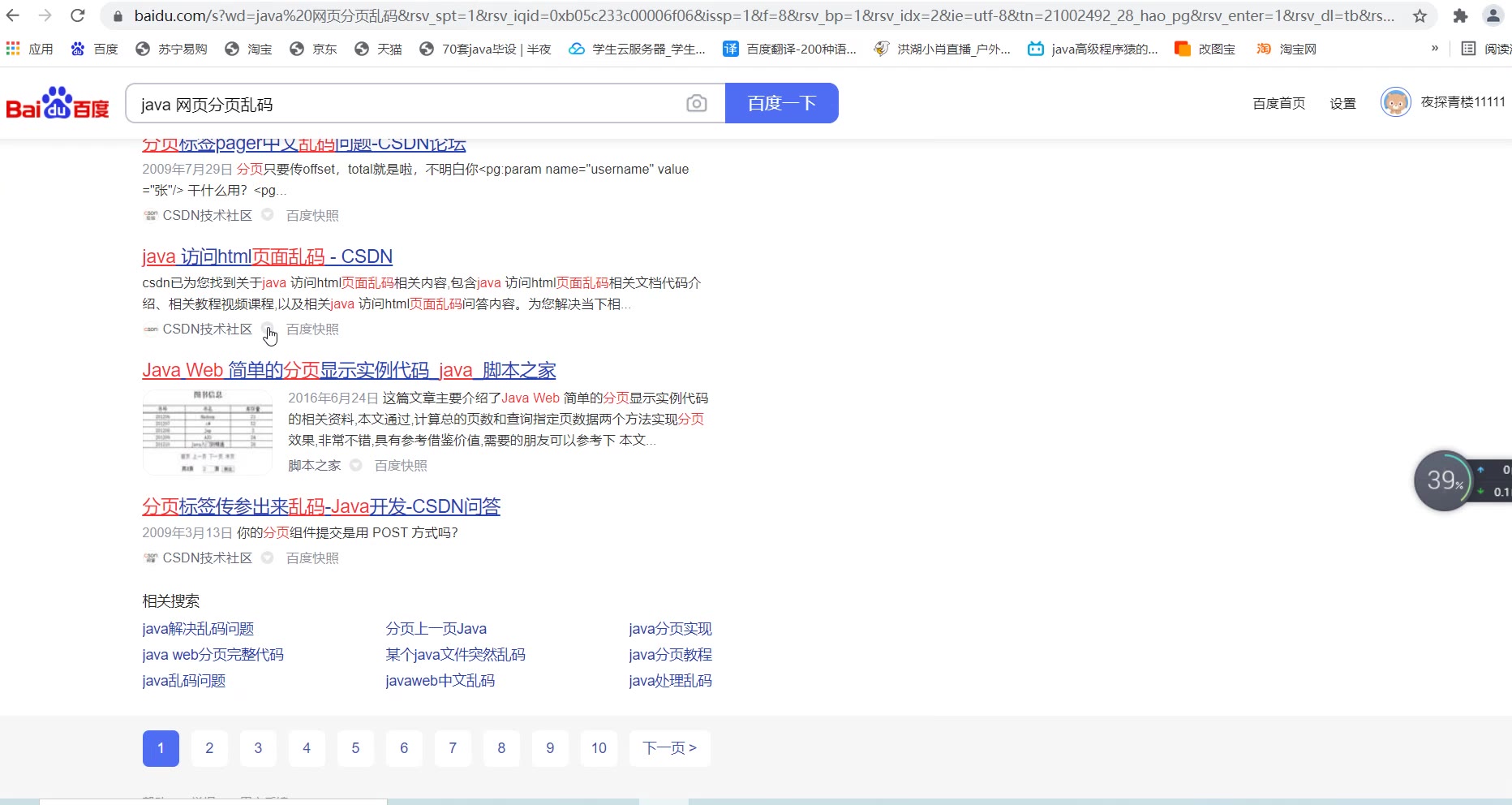The image size is (1512, 805).
Task: Open 改图宝 bookmark
Action: click(1205, 49)
